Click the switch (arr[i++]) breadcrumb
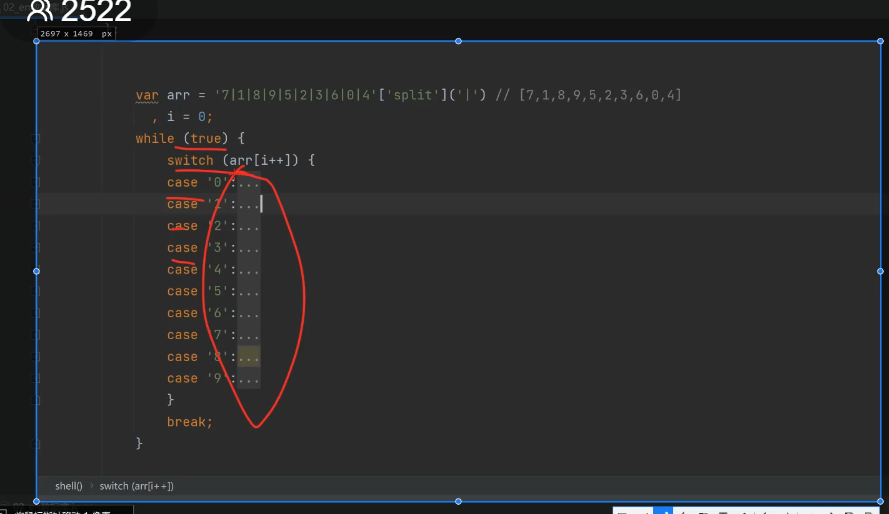 tap(137, 486)
